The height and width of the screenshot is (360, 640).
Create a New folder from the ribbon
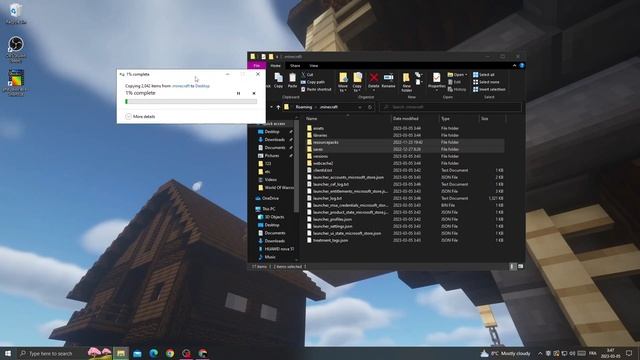tap(406, 82)
